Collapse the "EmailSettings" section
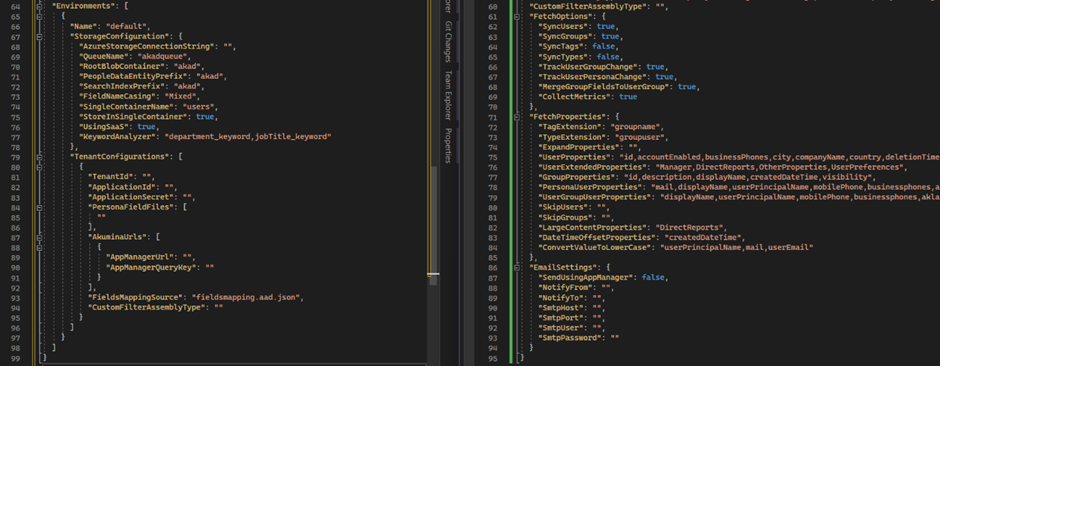 coord(515,267)
